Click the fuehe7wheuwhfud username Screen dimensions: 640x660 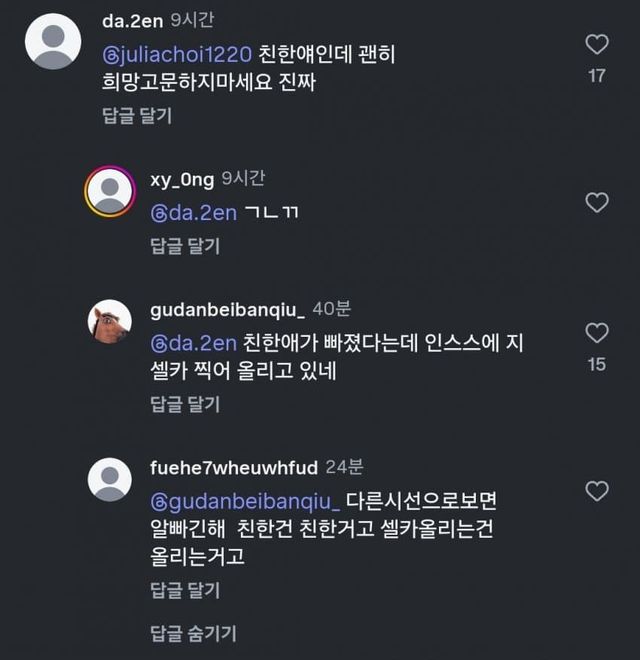(x=233, y=467)
